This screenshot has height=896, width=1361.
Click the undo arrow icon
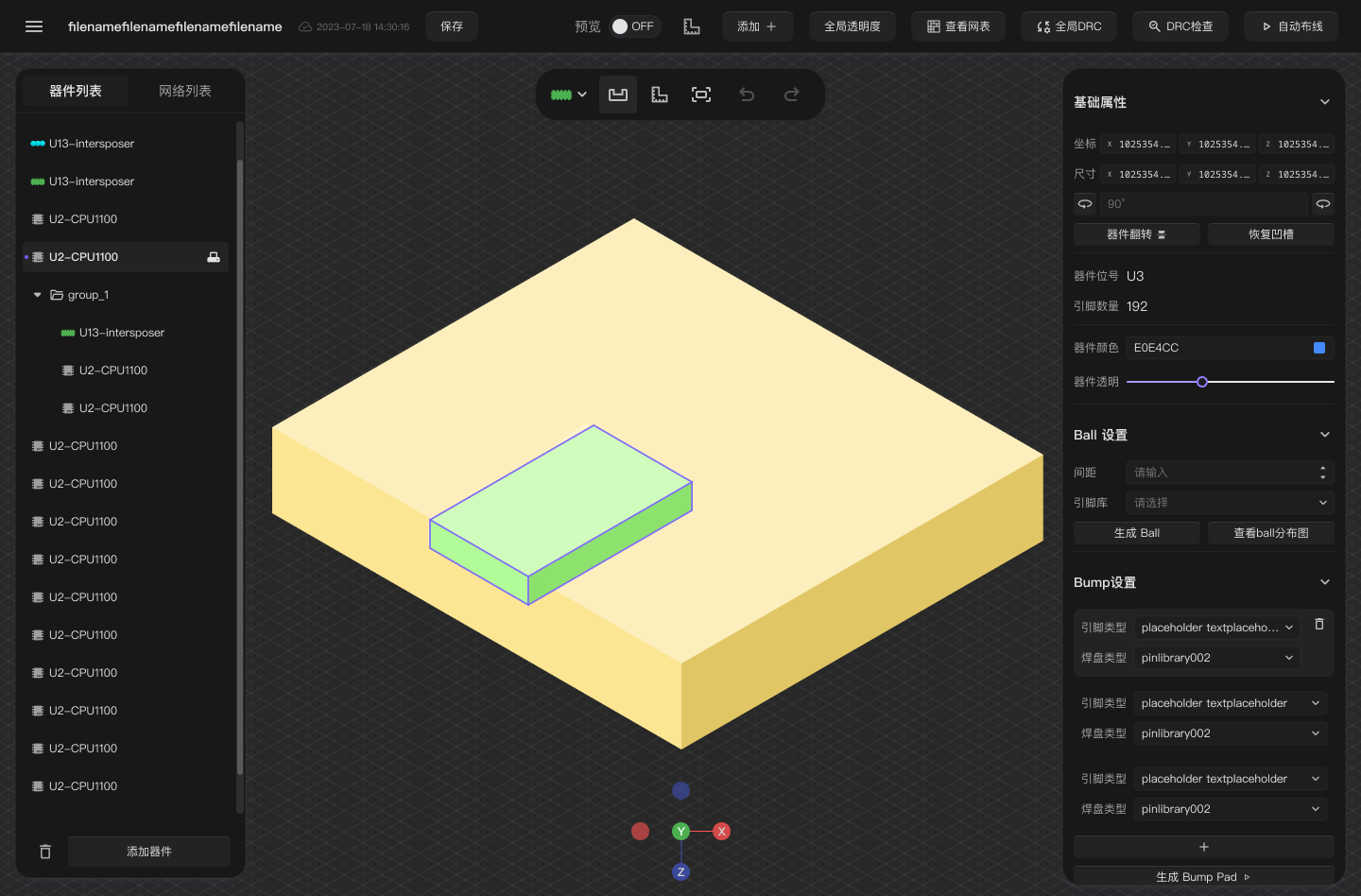(747, 95)
